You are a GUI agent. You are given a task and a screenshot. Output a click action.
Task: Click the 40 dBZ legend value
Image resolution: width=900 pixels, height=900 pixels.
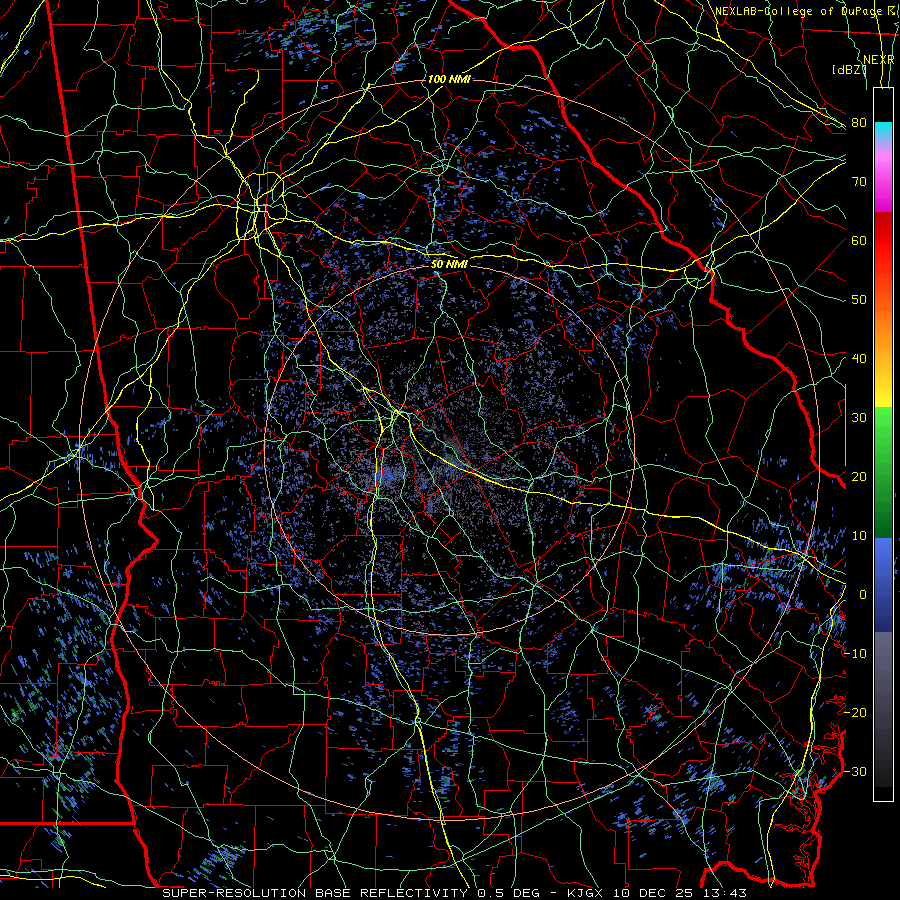[x=859, y=359]
